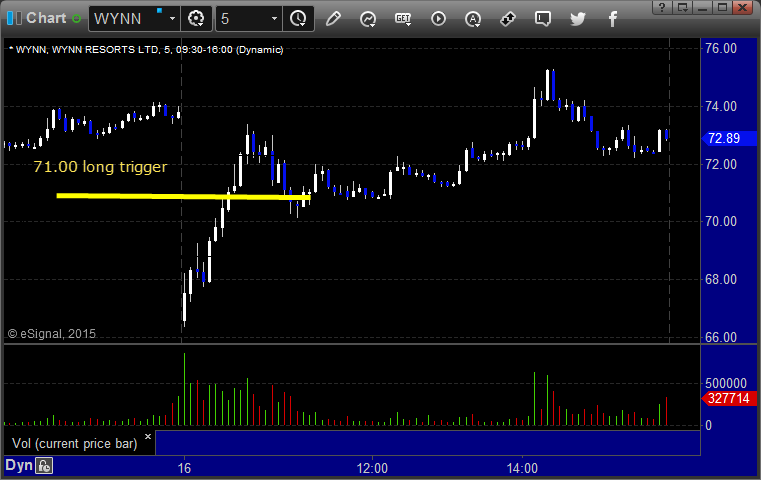Click the 68.00 price axis label
Viewport: 761px width, 480px height.
pyautogui.click(x=721, y=280)
